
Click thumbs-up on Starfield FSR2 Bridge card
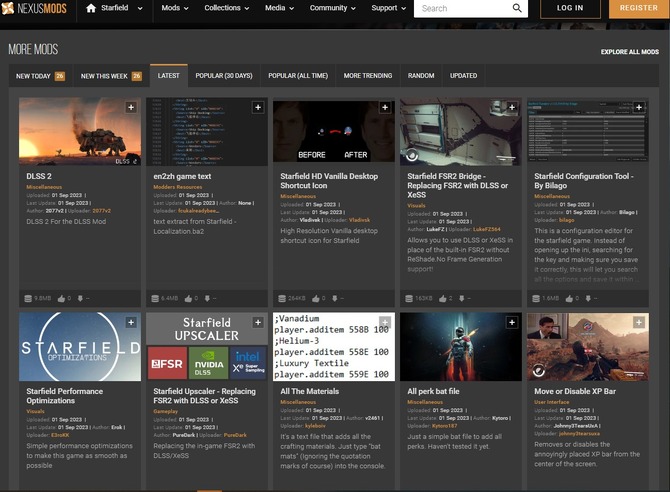tap(443, 298)
